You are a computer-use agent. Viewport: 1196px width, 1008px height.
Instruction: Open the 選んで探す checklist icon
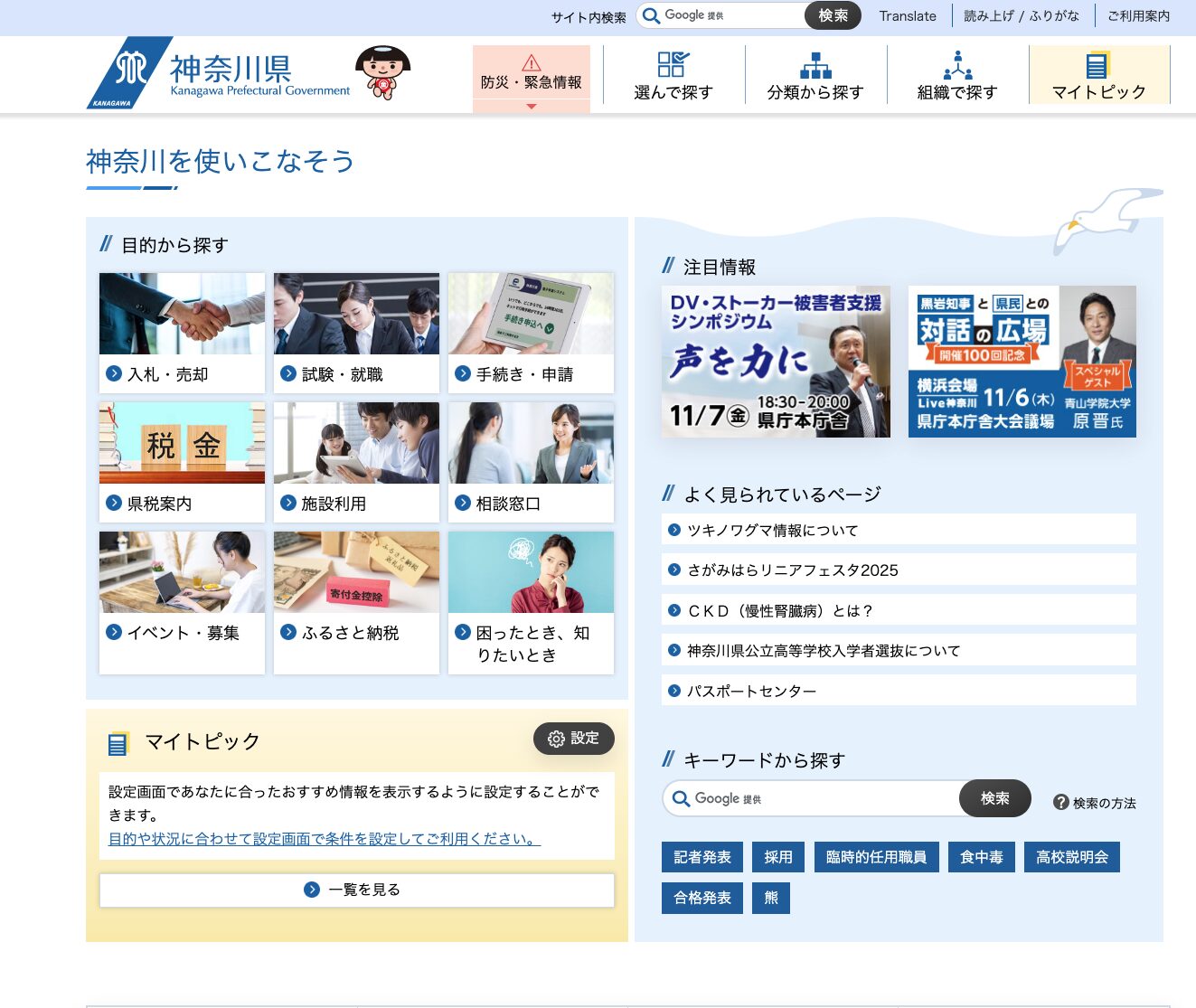pos(673,65)
